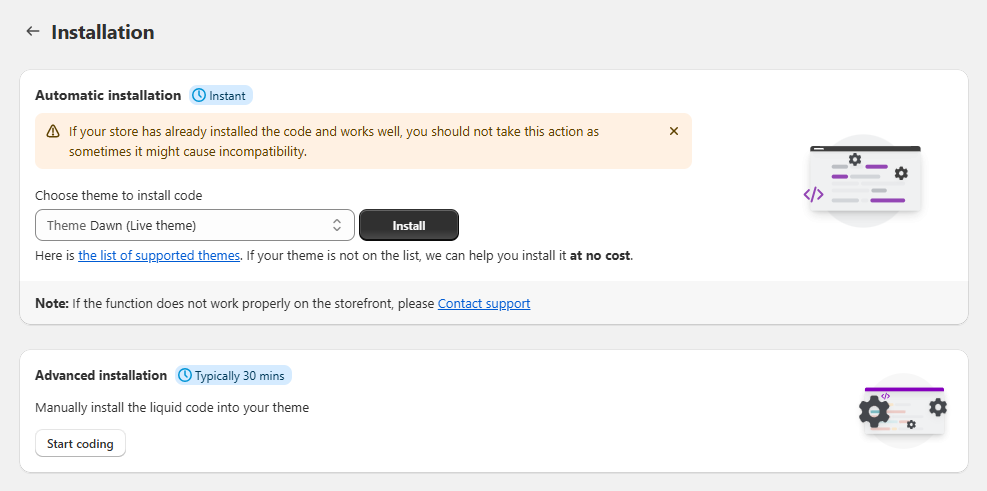Image resolution: width=987 pixels, height=491 pixels.
Task: Click the Instant badge label
Action: 228,96
